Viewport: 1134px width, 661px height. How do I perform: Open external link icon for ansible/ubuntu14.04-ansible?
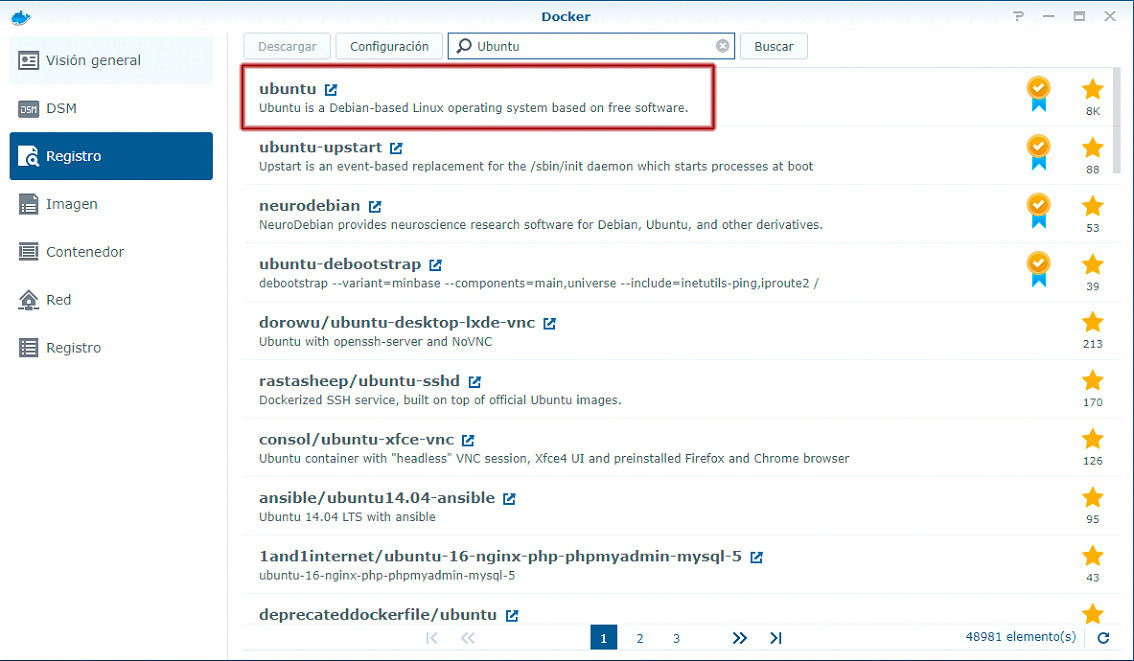[x=508, y=499]
